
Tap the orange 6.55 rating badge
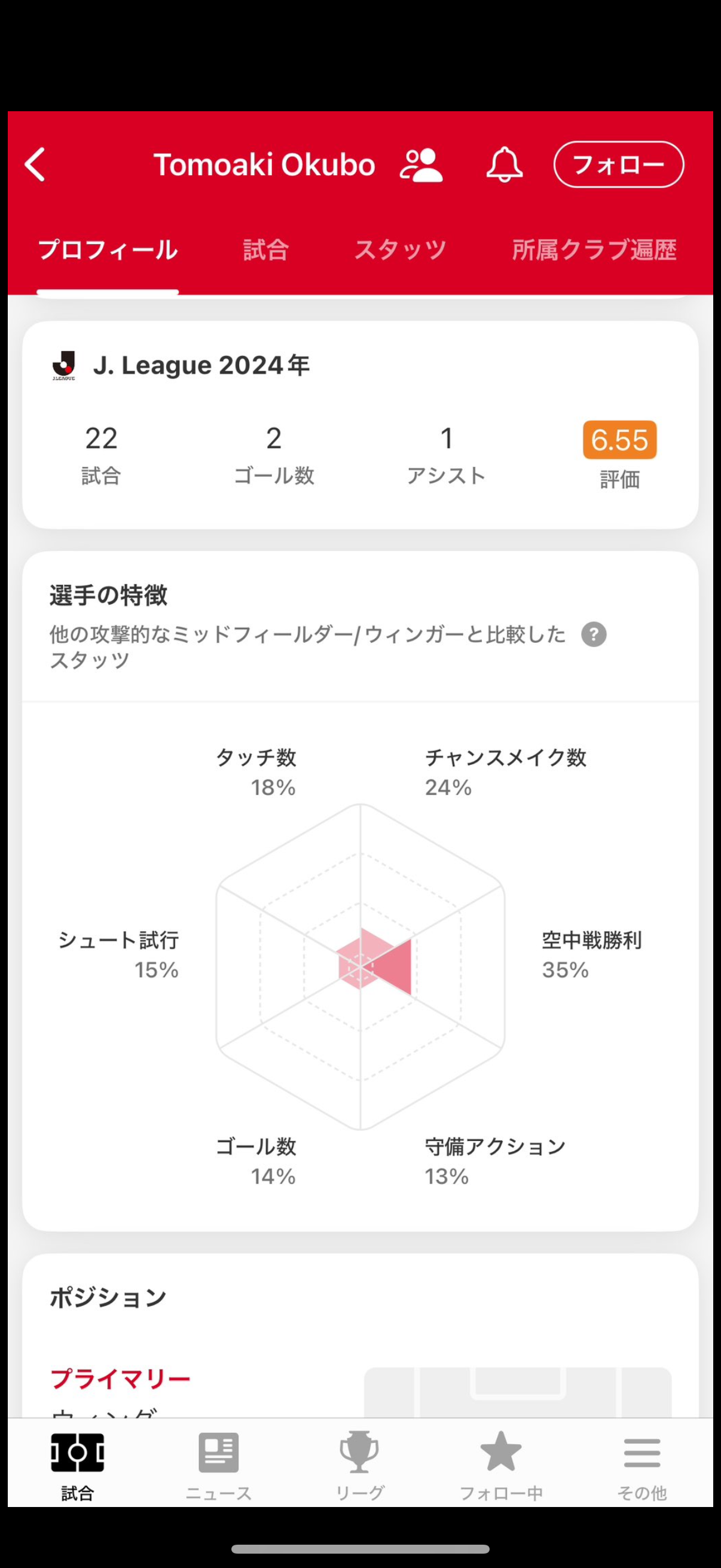[619, 440]
